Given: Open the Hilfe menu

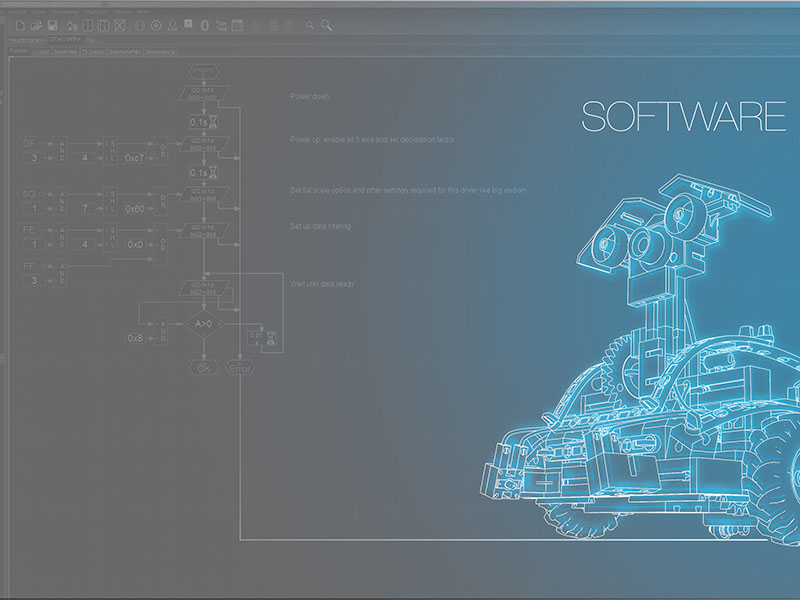Looking at the screenshot, I should pos(143,11).
